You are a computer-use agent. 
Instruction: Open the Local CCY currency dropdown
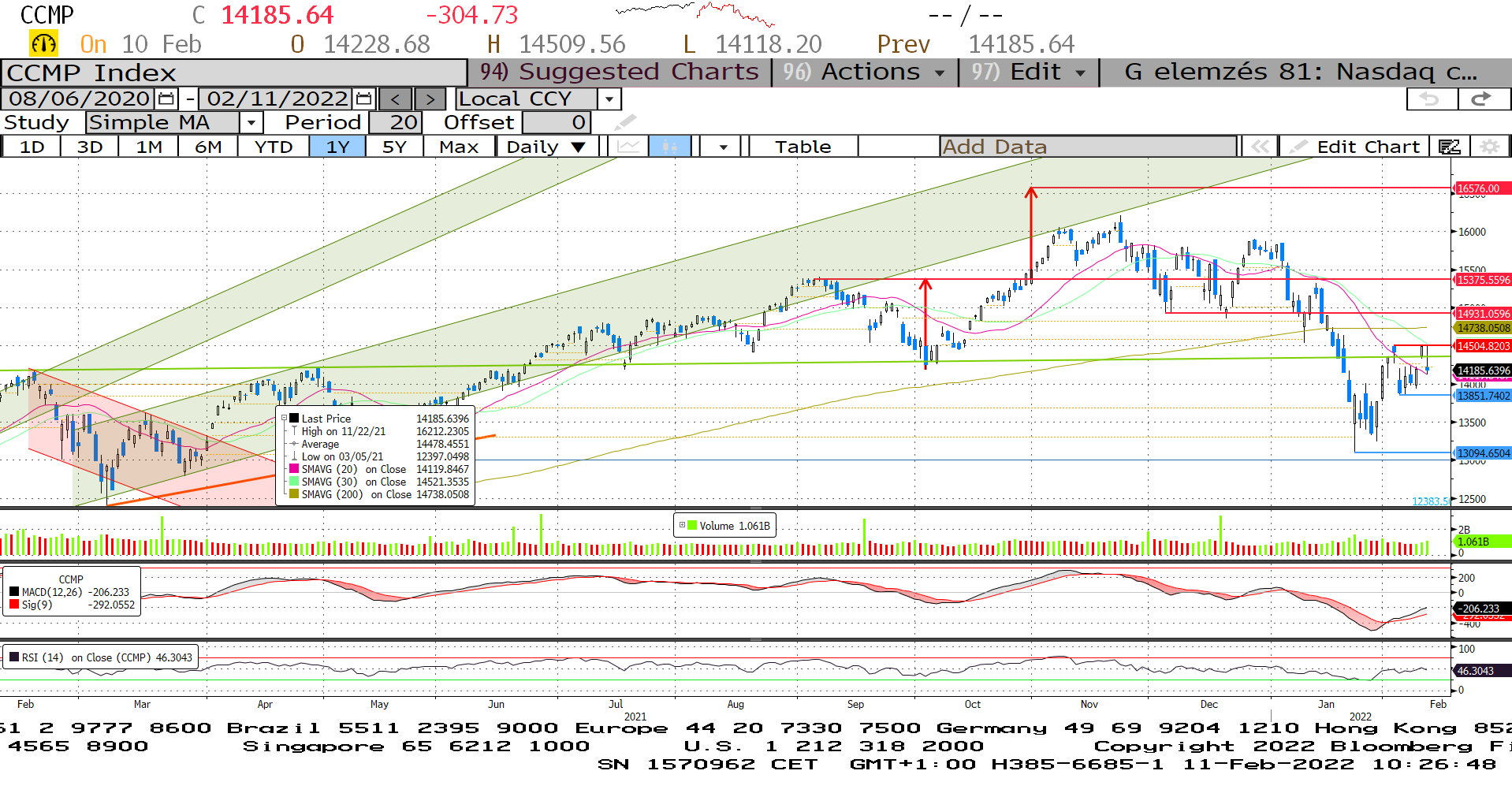609,99
